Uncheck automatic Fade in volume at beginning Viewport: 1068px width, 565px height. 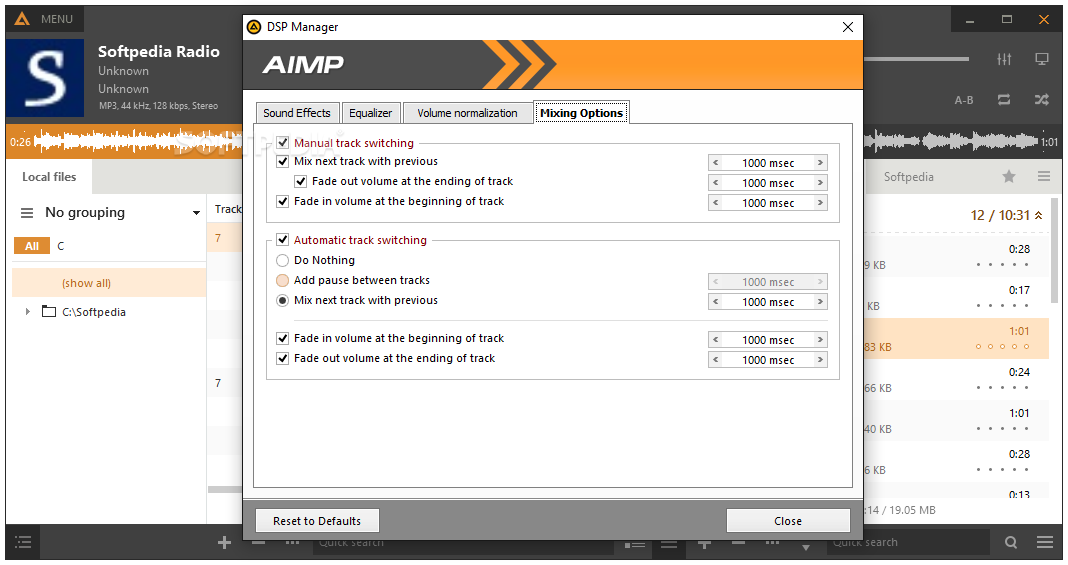coord(283,338)
